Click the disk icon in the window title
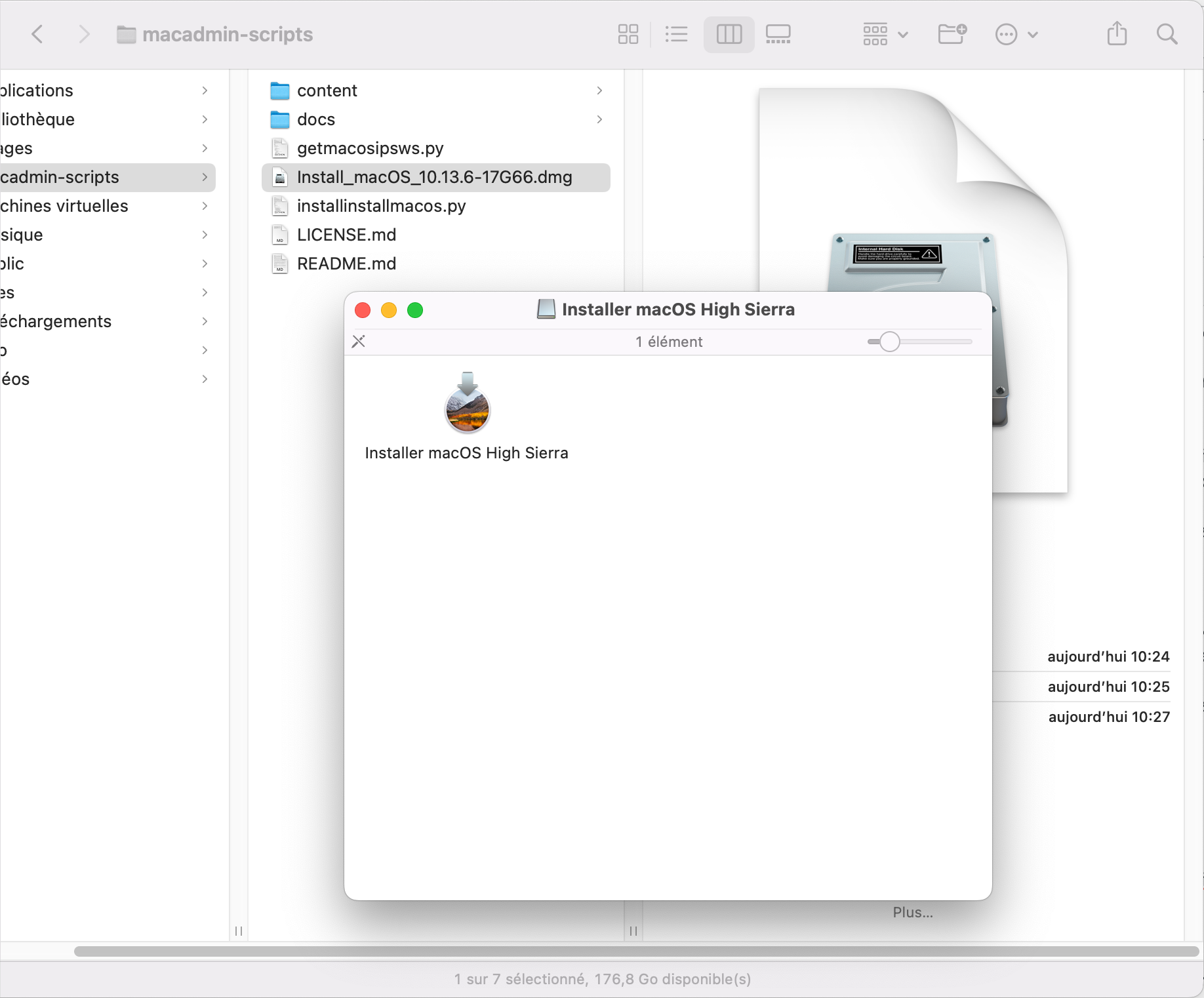Viewport: 1204px width, 998px height. (546, 309)
